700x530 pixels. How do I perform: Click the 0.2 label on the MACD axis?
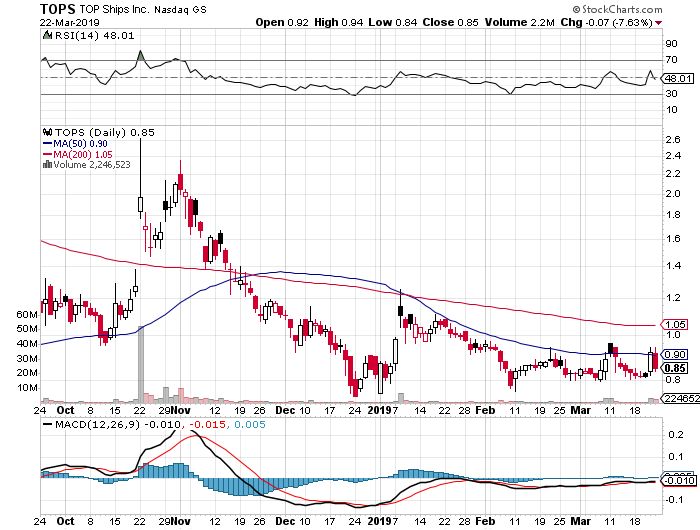[676, 435]
